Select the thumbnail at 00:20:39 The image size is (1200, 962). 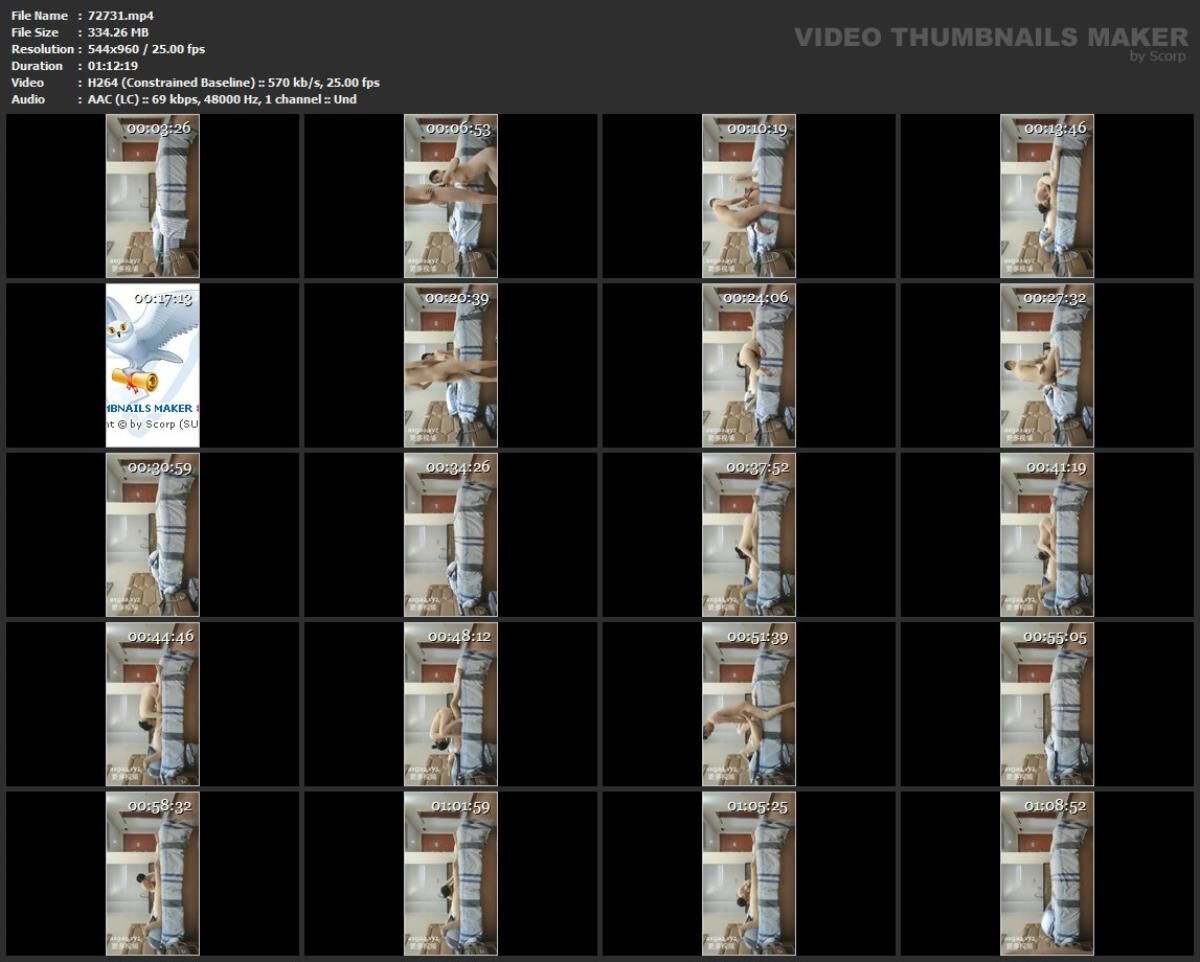[452, 365]
